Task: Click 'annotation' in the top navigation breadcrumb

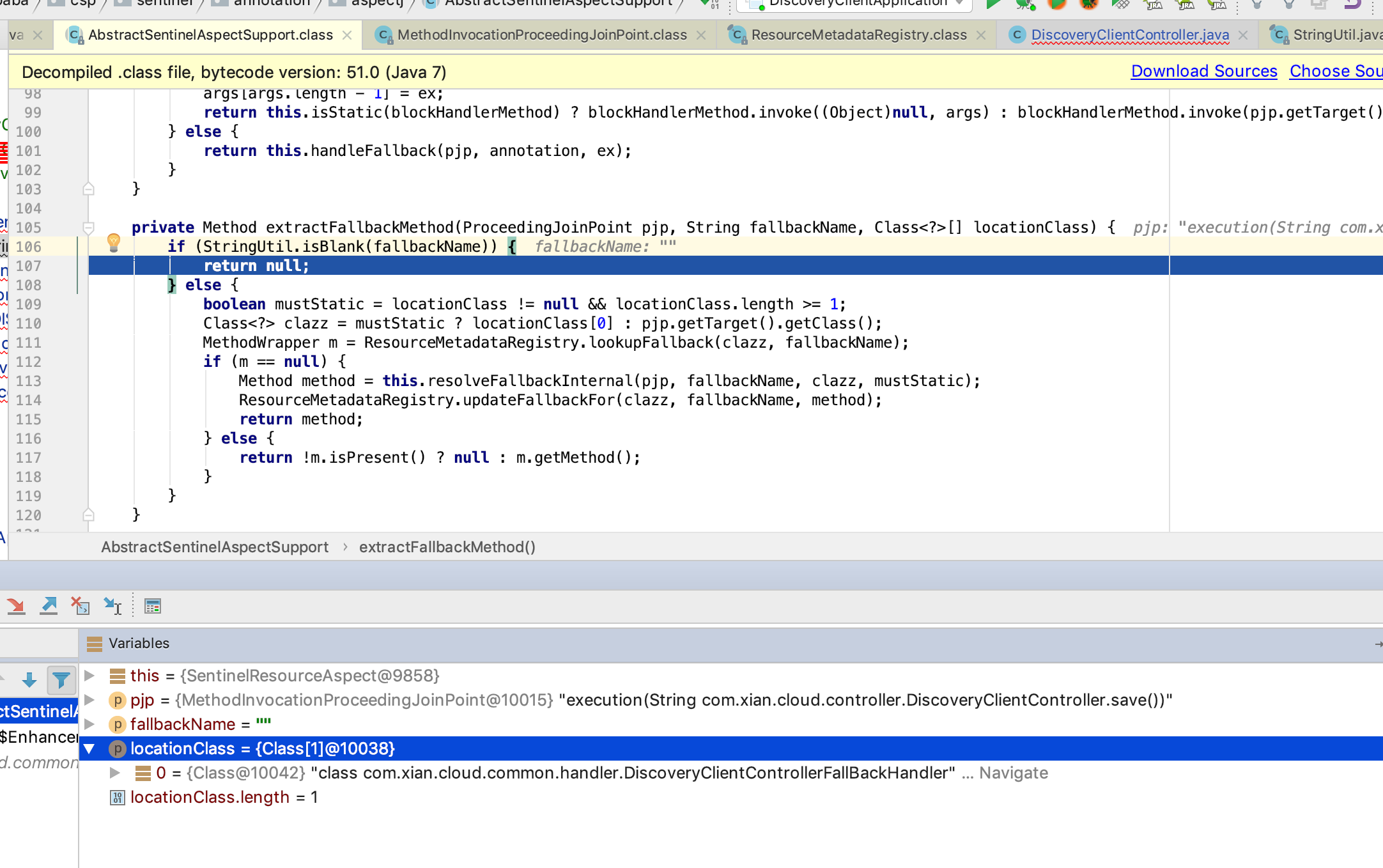Action: click(272, 3)
